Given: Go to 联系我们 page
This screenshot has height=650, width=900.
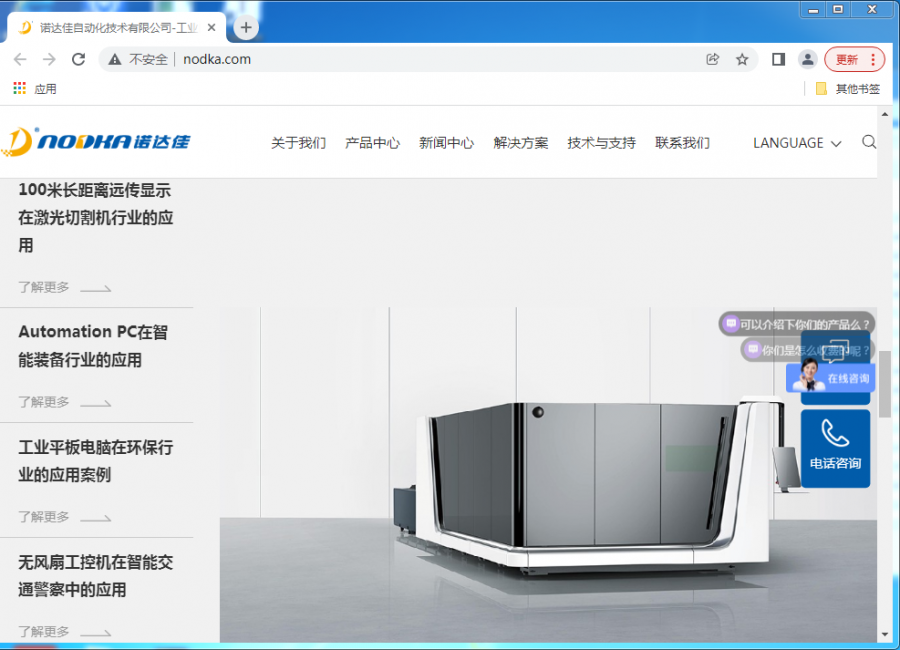Looking at the screenshot, I should tap(682, 143).
